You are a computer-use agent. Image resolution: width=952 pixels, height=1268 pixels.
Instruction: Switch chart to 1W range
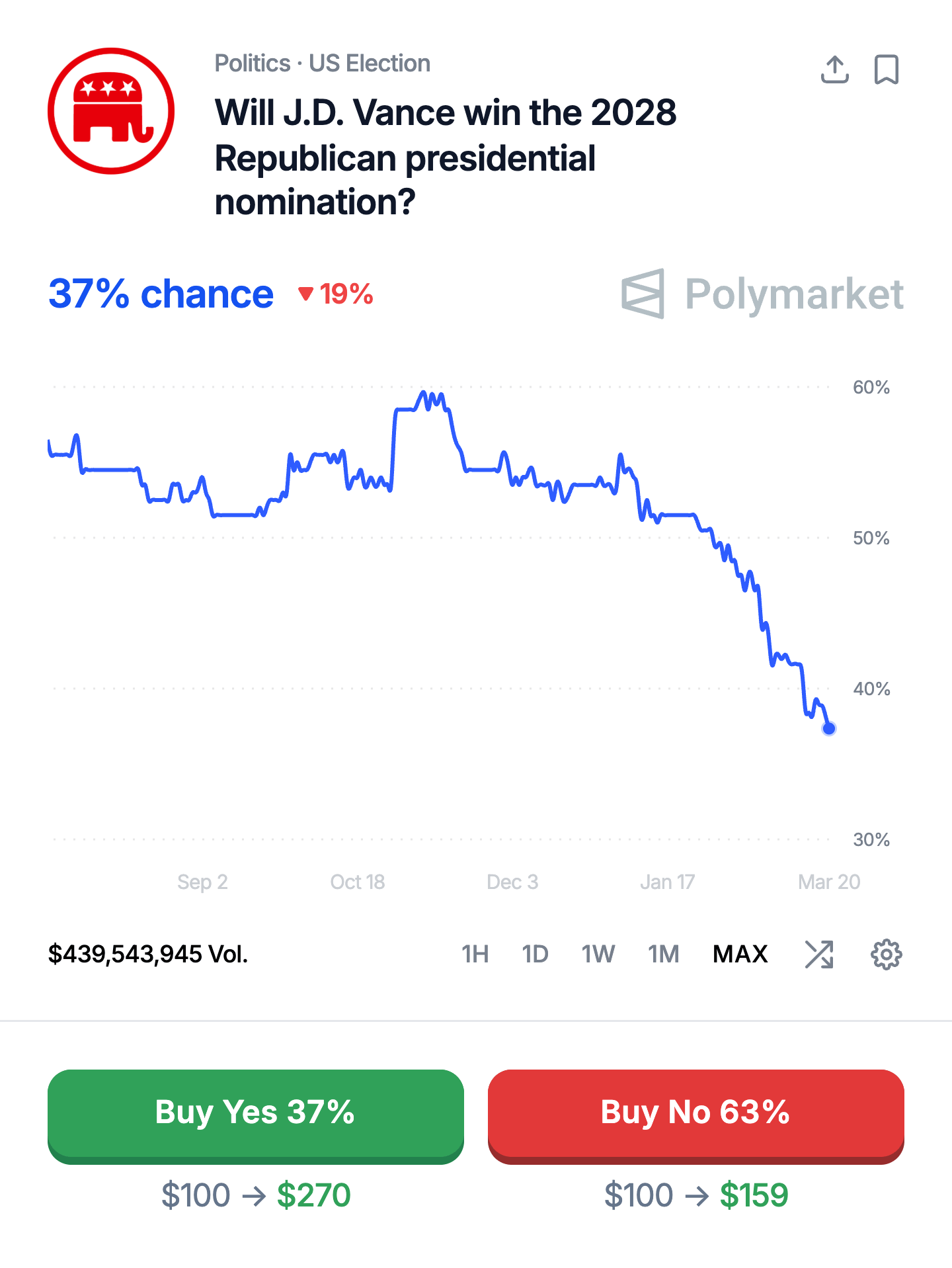tap(598, 954)
